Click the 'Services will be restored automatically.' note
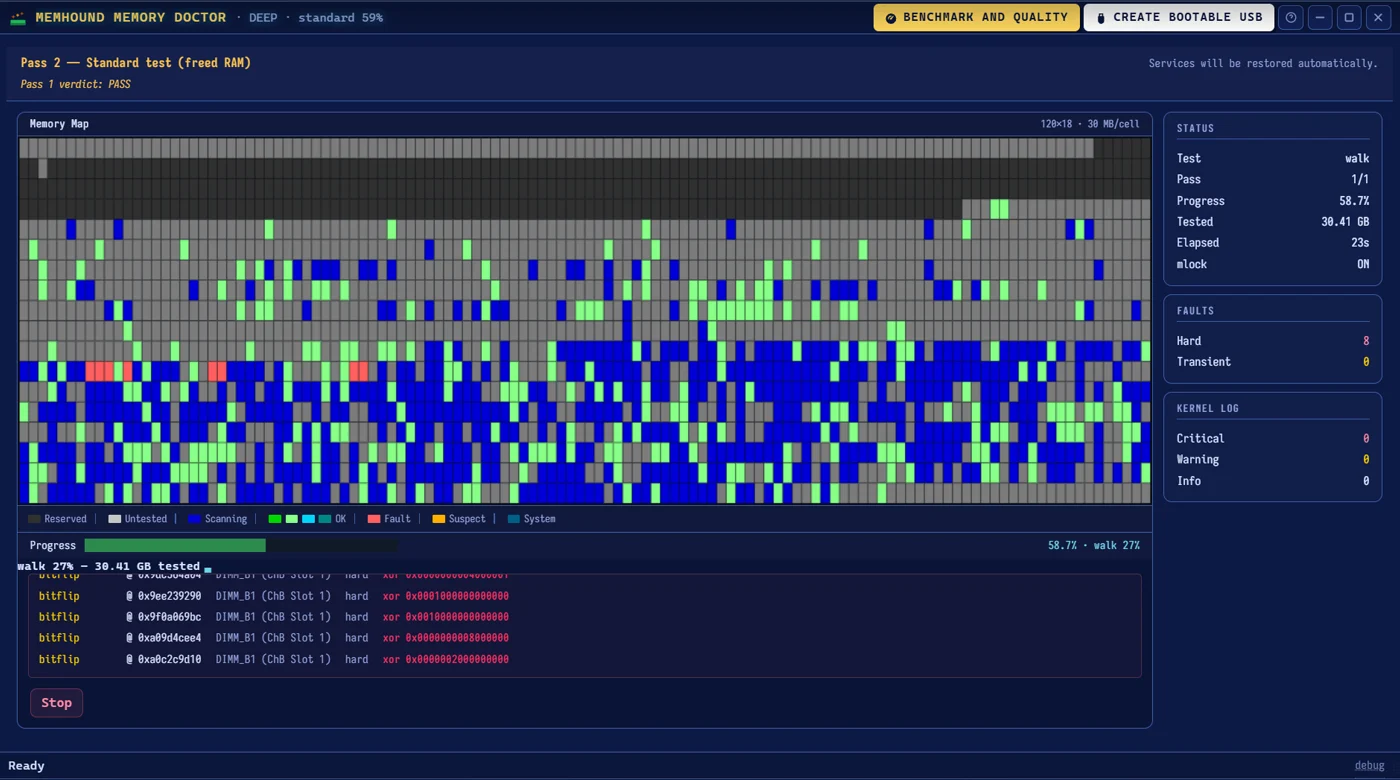This screenshot has width=1400, height=780. 1263,64
